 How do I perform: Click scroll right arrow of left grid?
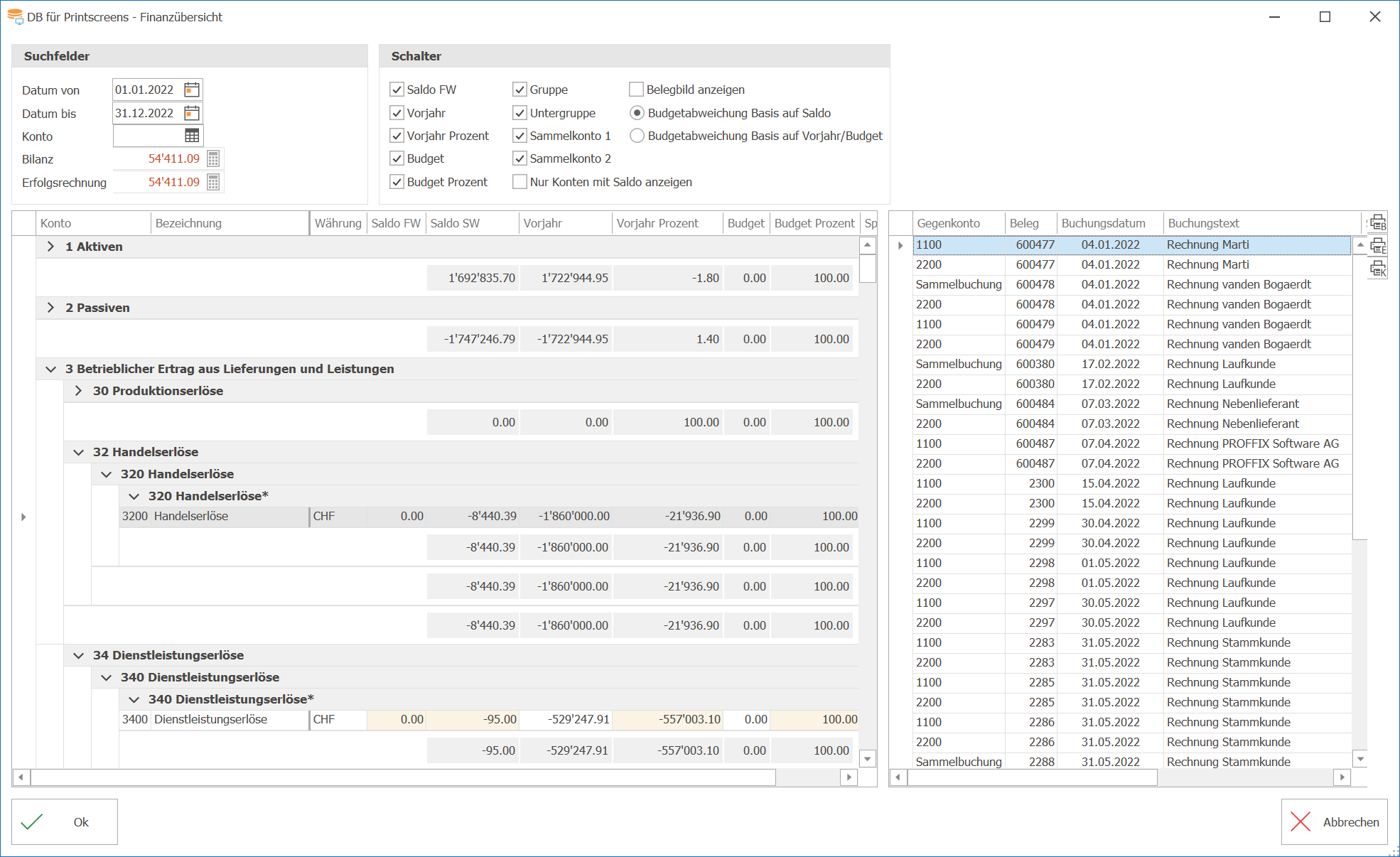coord(849,777)
